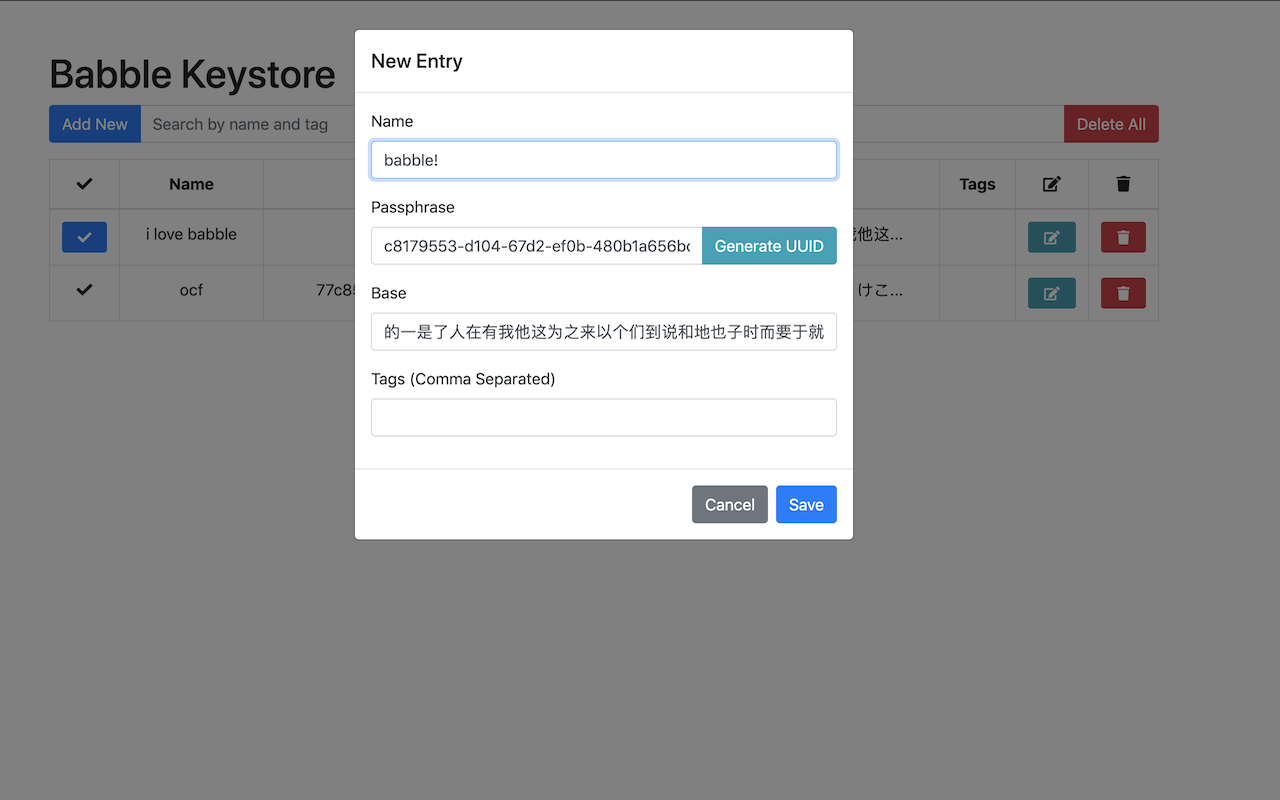Click the Search by name and tag box

pos(247,125)
